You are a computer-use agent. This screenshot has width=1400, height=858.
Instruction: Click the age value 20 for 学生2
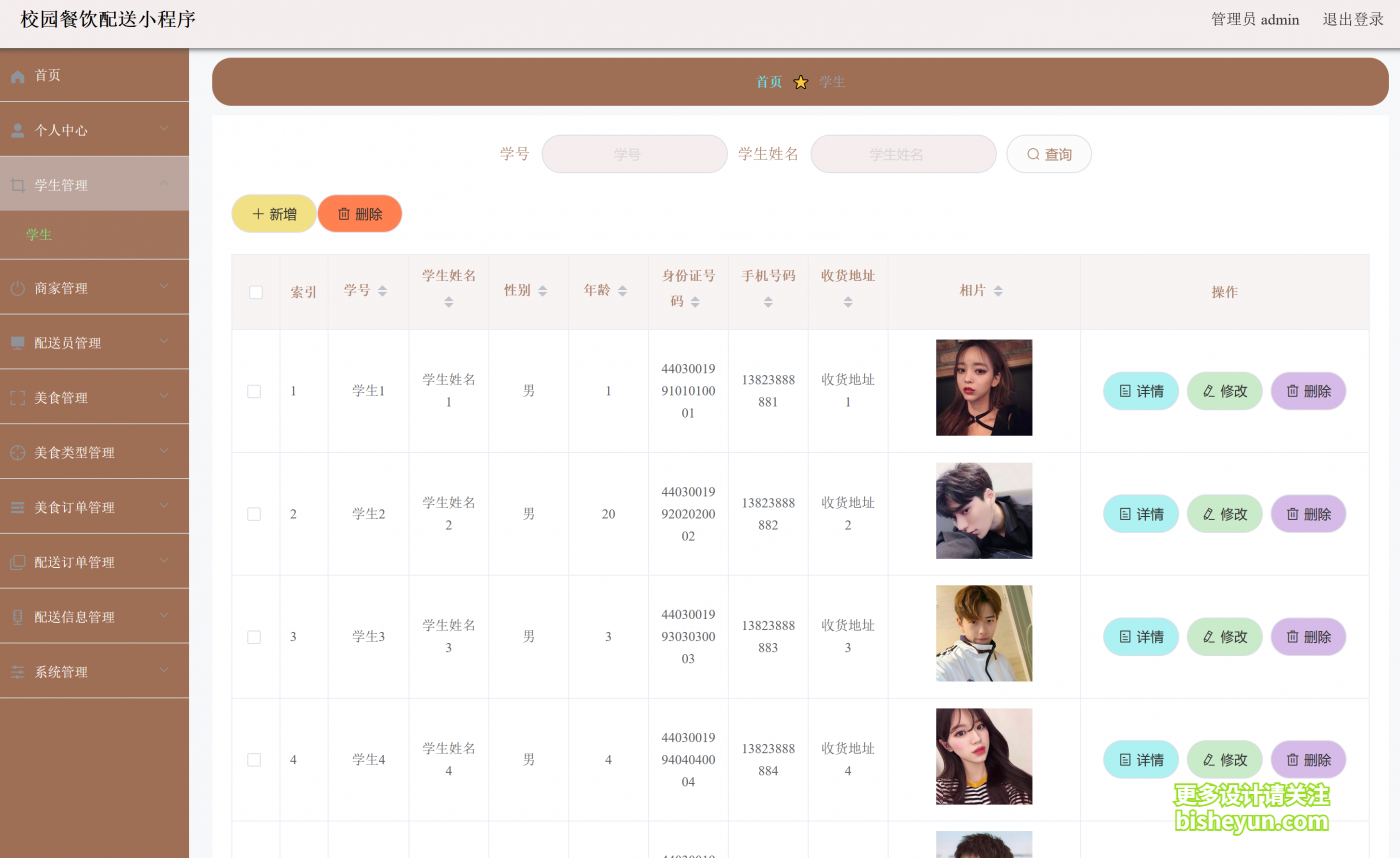pos(608,514)
